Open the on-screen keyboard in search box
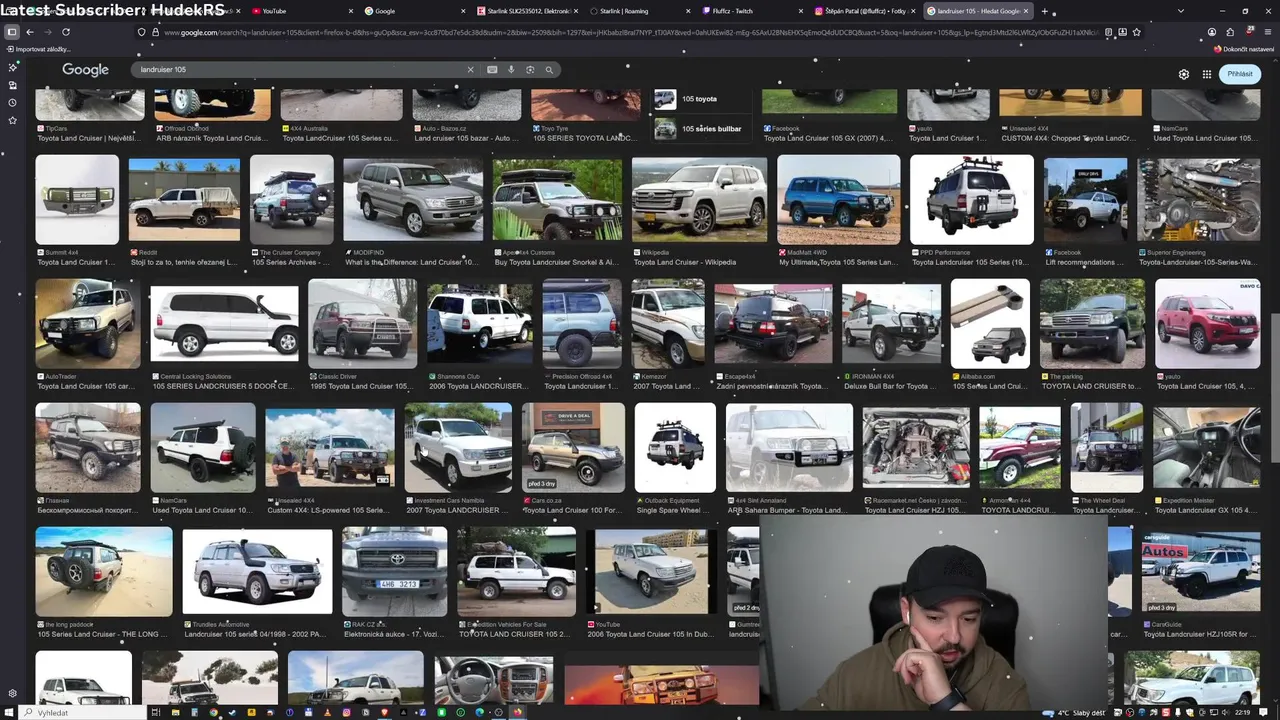 [492, 70]
